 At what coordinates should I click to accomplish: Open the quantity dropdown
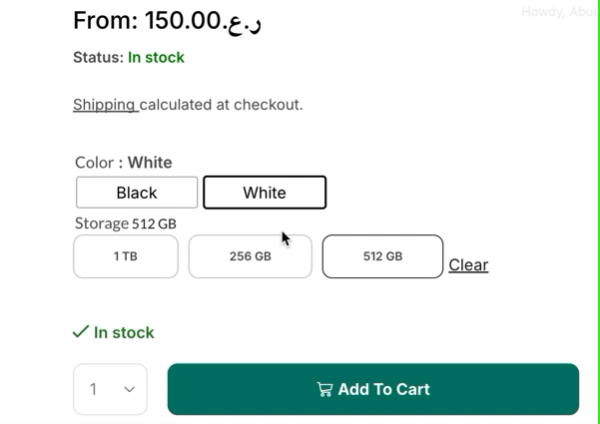[x=110, y=389]
